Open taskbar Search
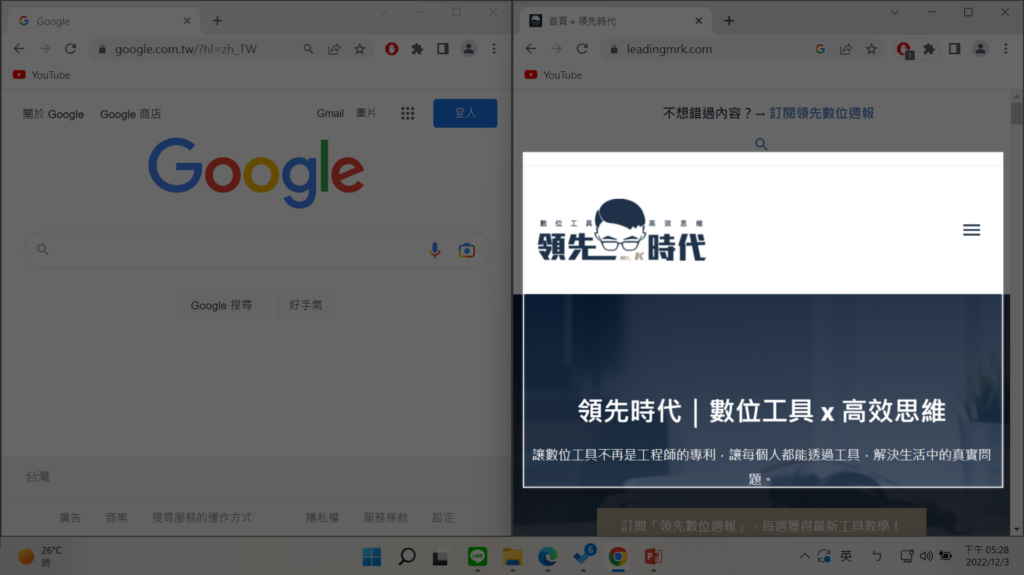The image size is (1024, 575). (x=407, y=557)
